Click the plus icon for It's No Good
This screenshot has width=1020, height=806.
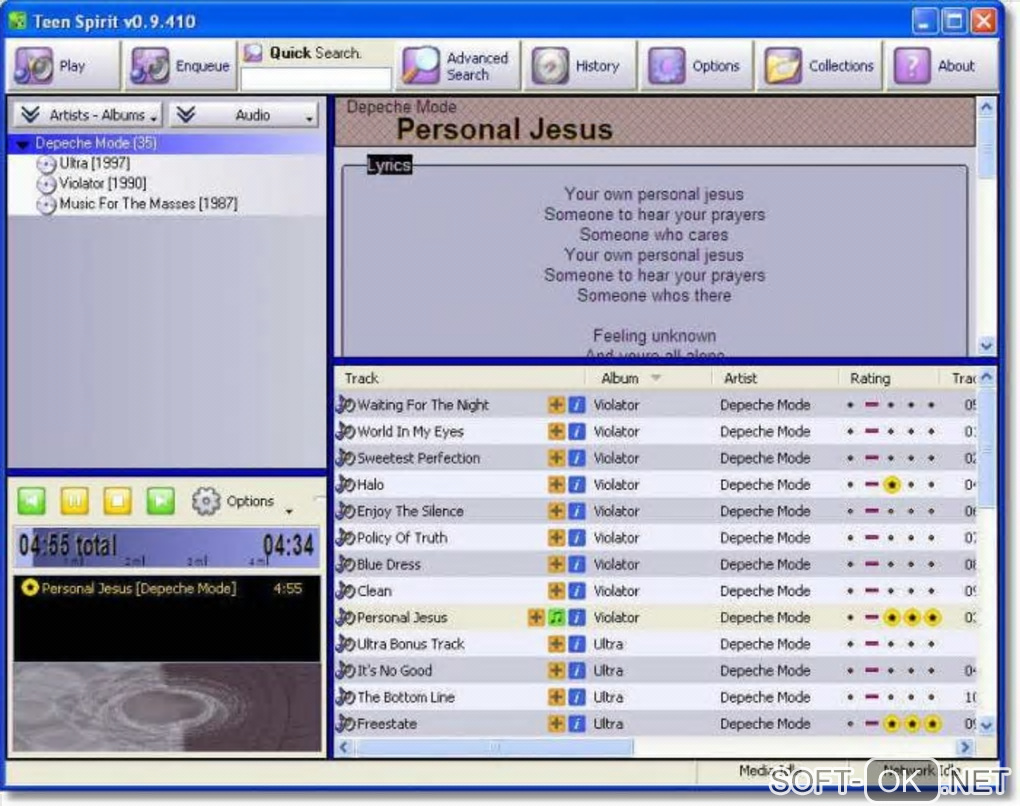point(556,671)
